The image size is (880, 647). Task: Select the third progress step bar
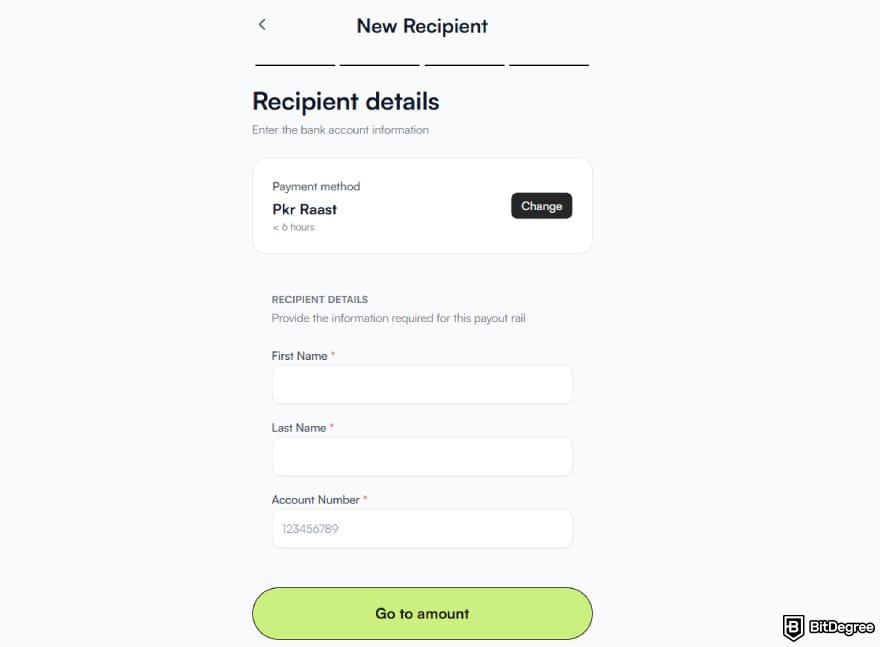(x=463, y=63)
